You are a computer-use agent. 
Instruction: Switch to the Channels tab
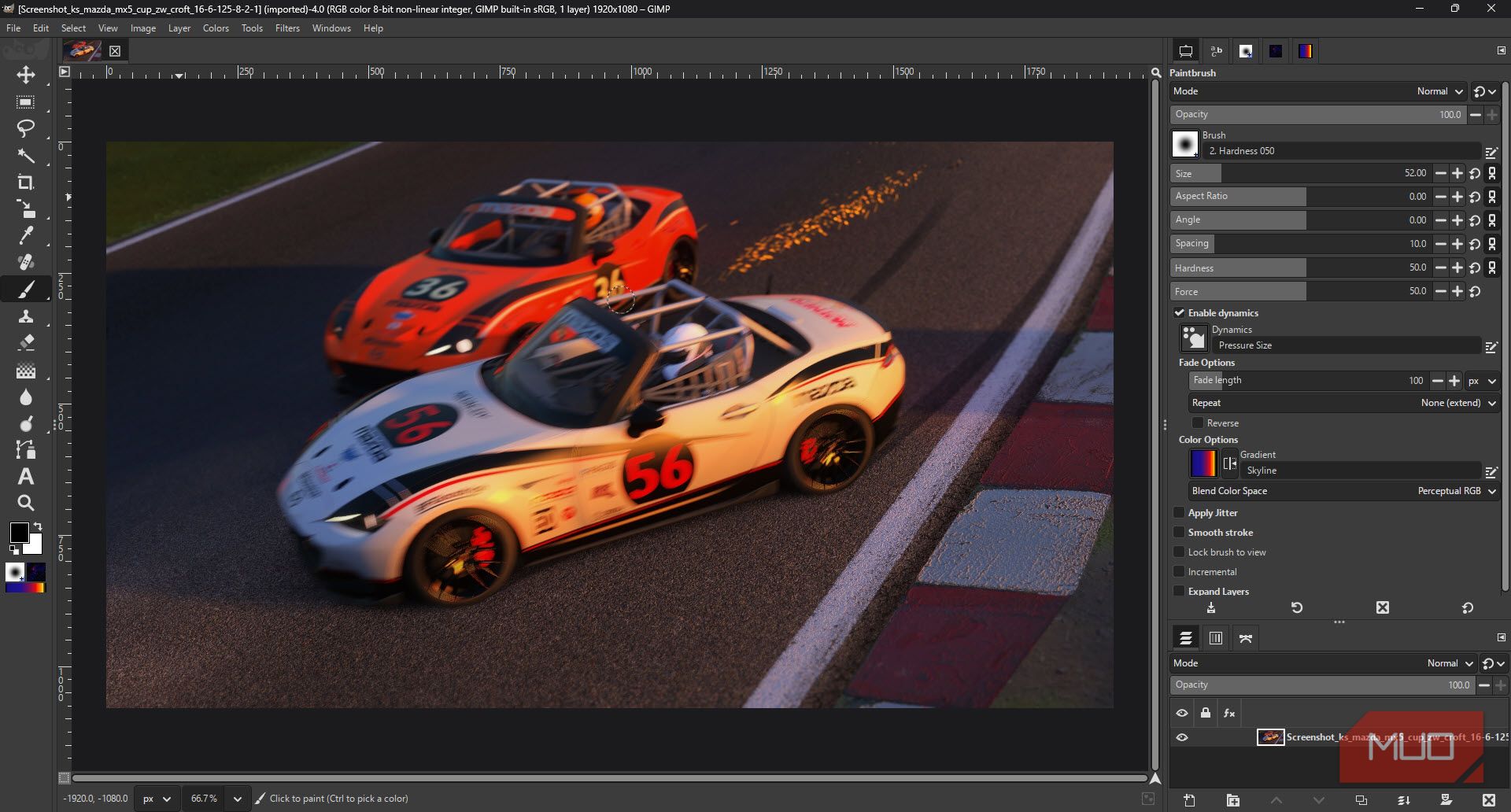tap(1216, 638)
